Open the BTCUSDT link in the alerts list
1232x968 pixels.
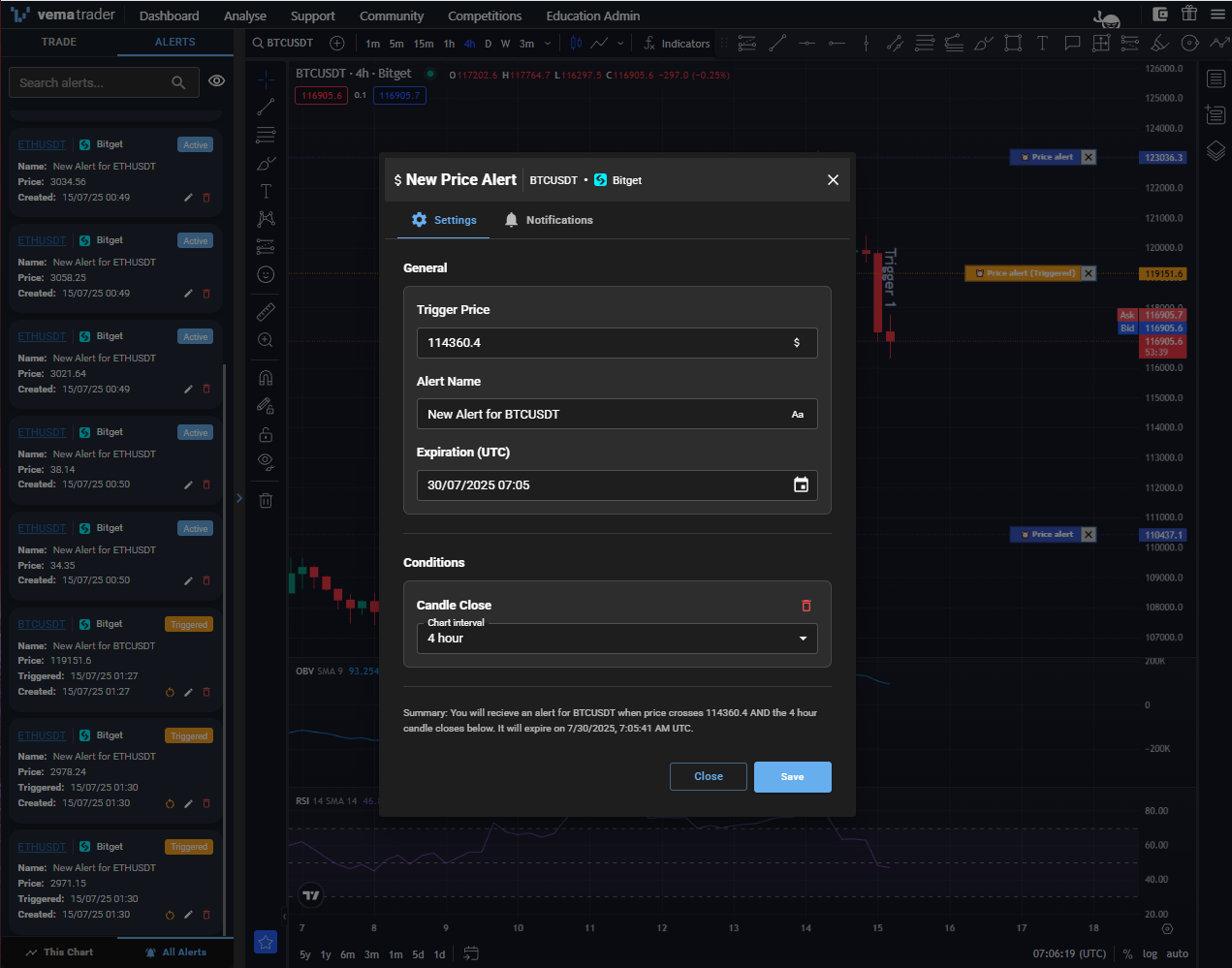point(42,624)
